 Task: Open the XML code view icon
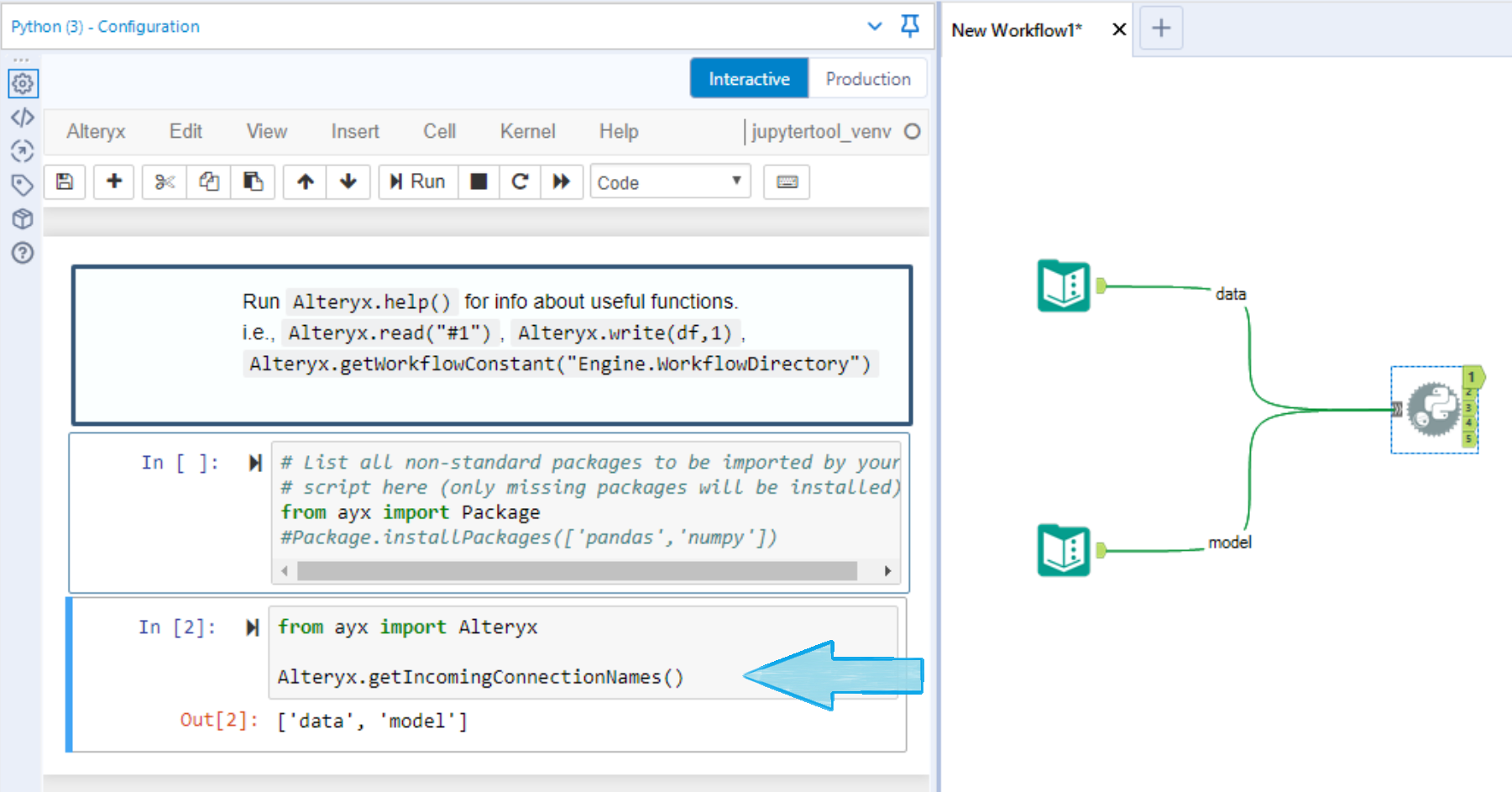pos(23,118)
